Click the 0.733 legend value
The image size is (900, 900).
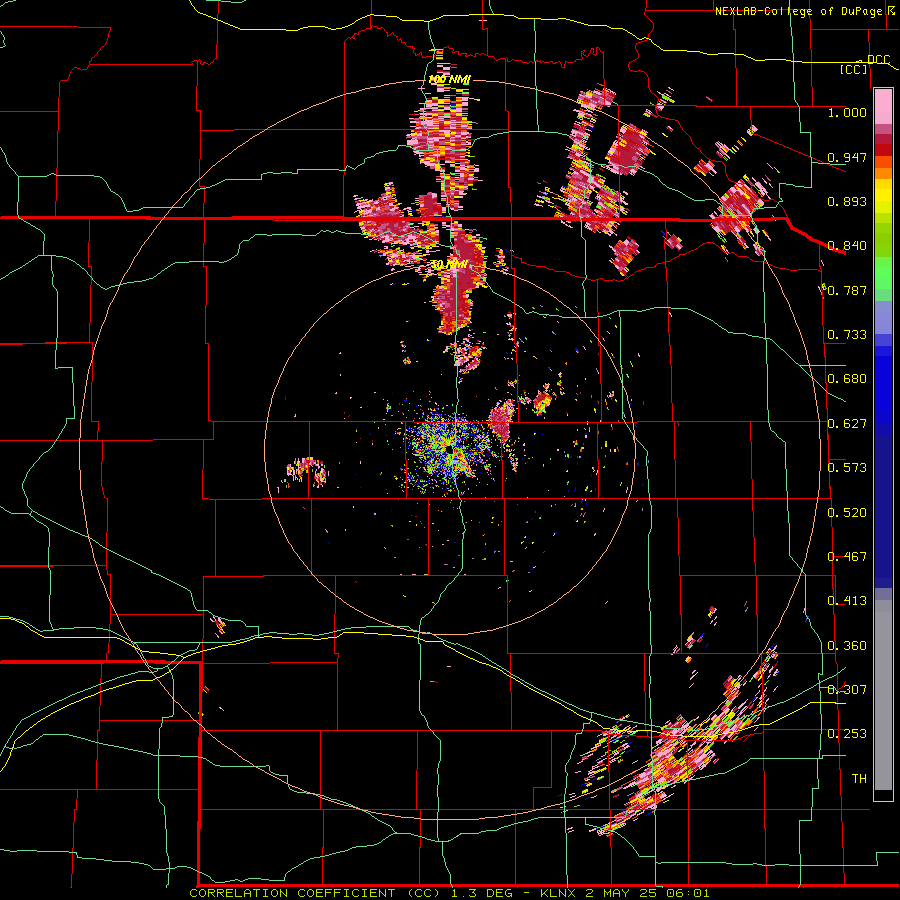click(x=847, y=335)
